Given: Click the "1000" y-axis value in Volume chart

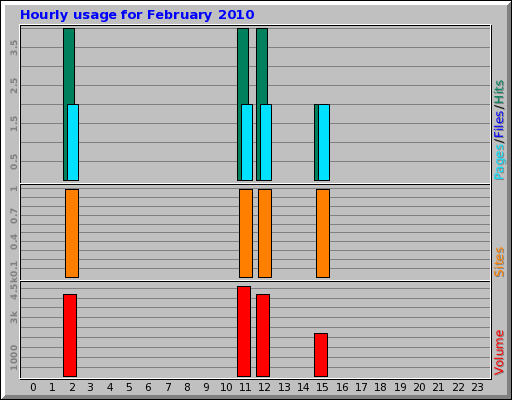Looking at the screenshot, I should click(14, 358).
